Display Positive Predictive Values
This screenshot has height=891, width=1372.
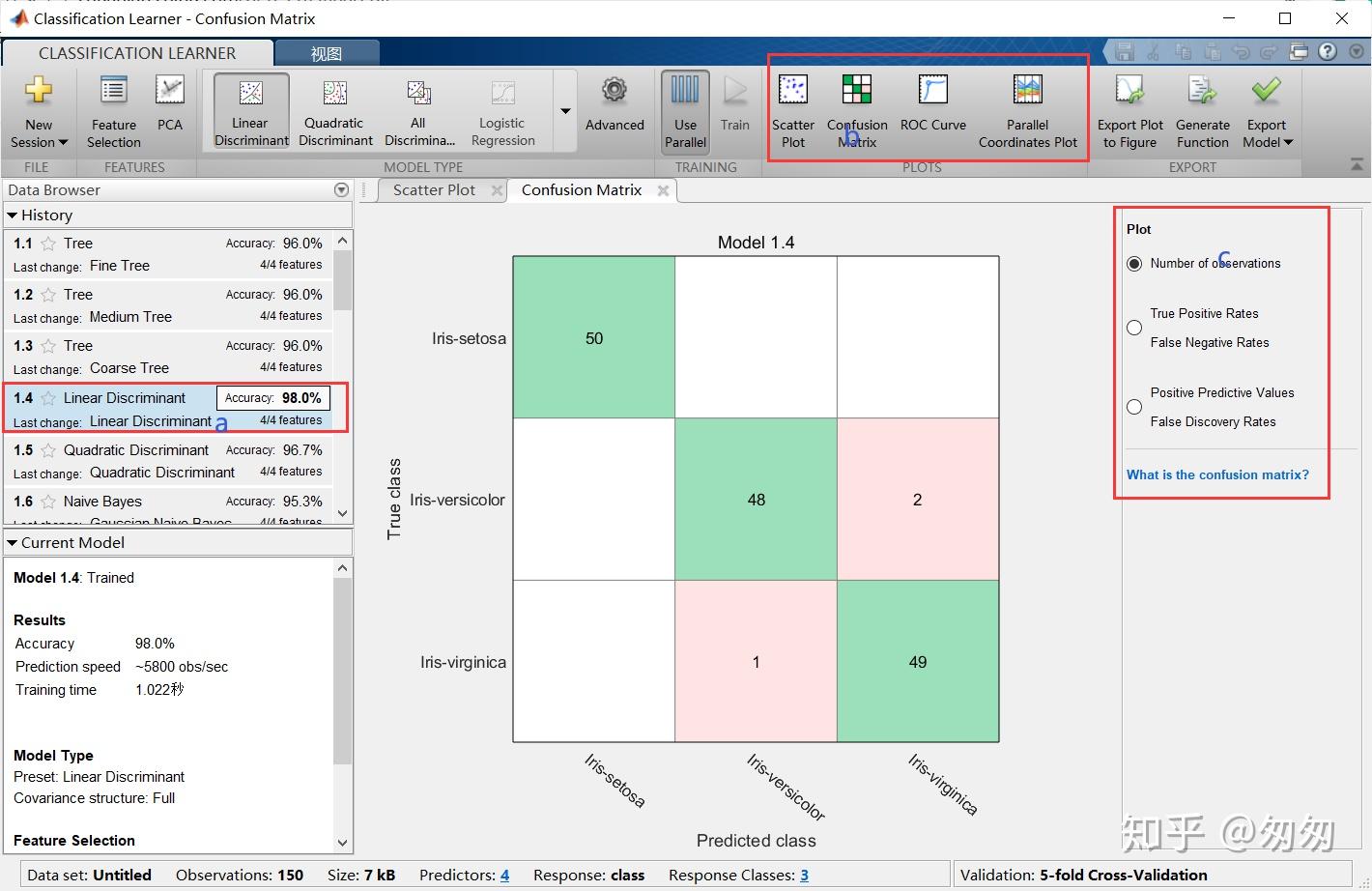(x=1133, y=407)
